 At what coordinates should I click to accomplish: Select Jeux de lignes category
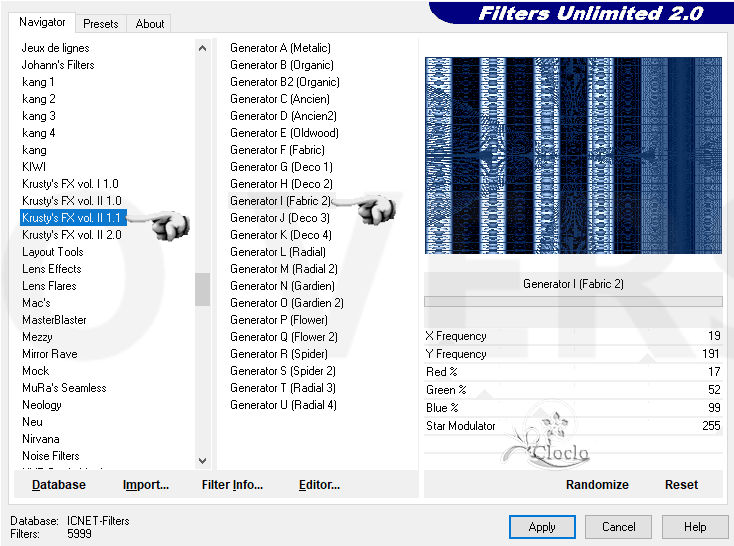pyautogui.click(x=55, y=48)
